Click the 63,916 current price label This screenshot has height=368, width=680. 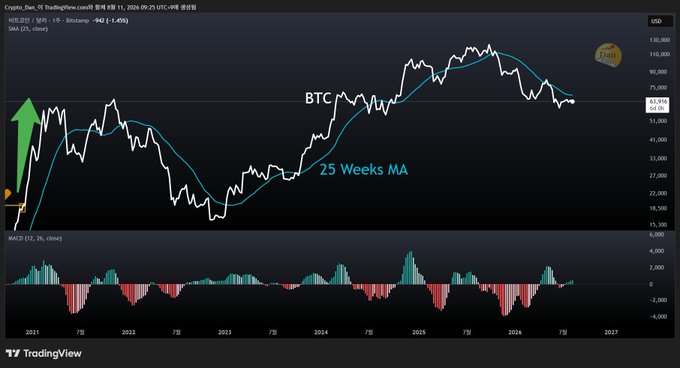tap(657, 104)
